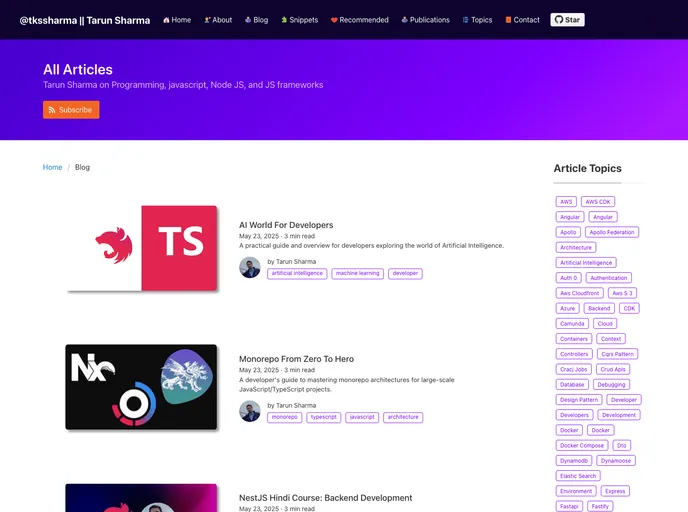
Task: Click the Star GitHub button
Action: (567, 20)
